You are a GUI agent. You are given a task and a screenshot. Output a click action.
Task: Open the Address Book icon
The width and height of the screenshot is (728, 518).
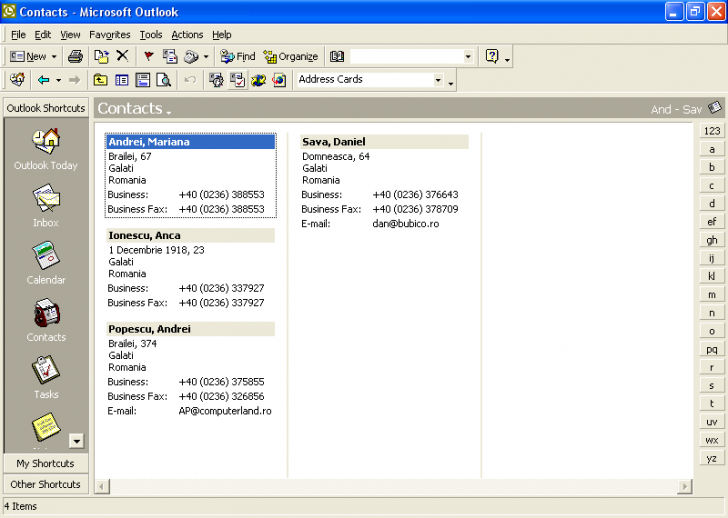(x=337, y=57)
